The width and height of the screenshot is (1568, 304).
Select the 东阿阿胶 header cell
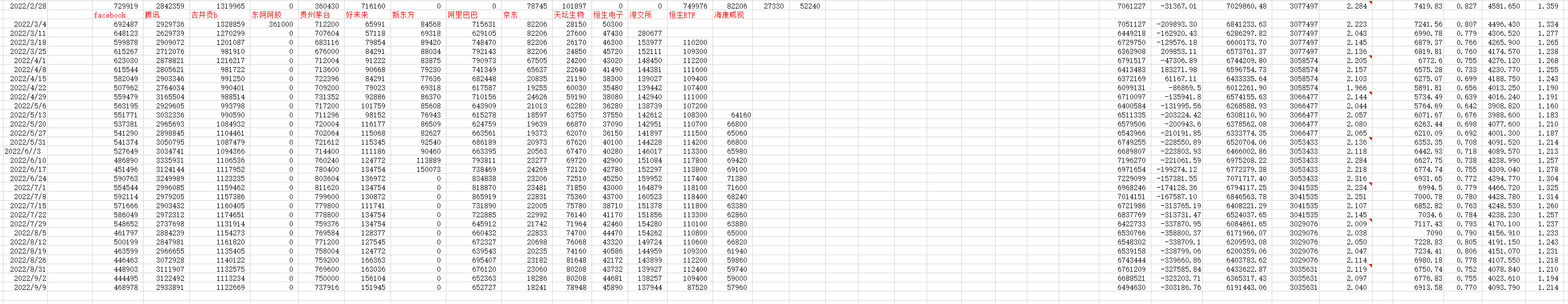point(274,15)
